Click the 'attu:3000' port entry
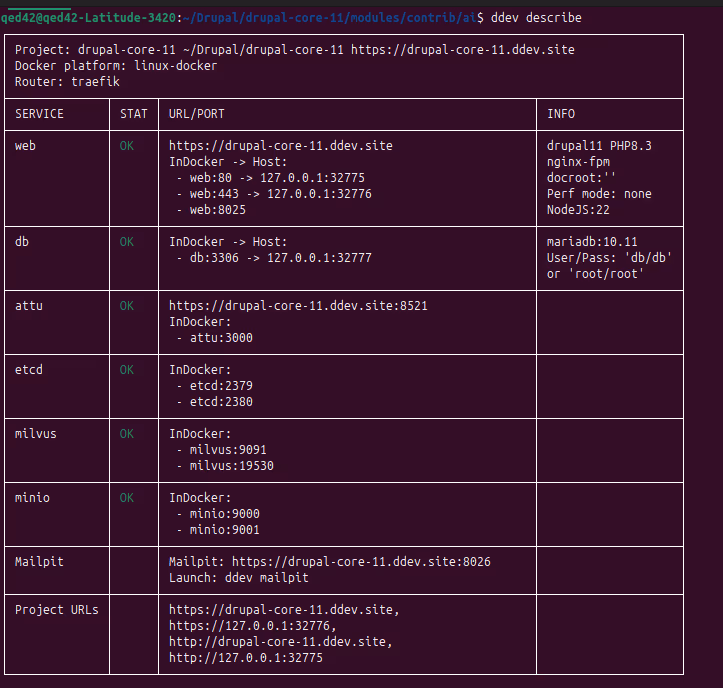The height and width of the screenshot is (688, 723). tap(221, 338)
